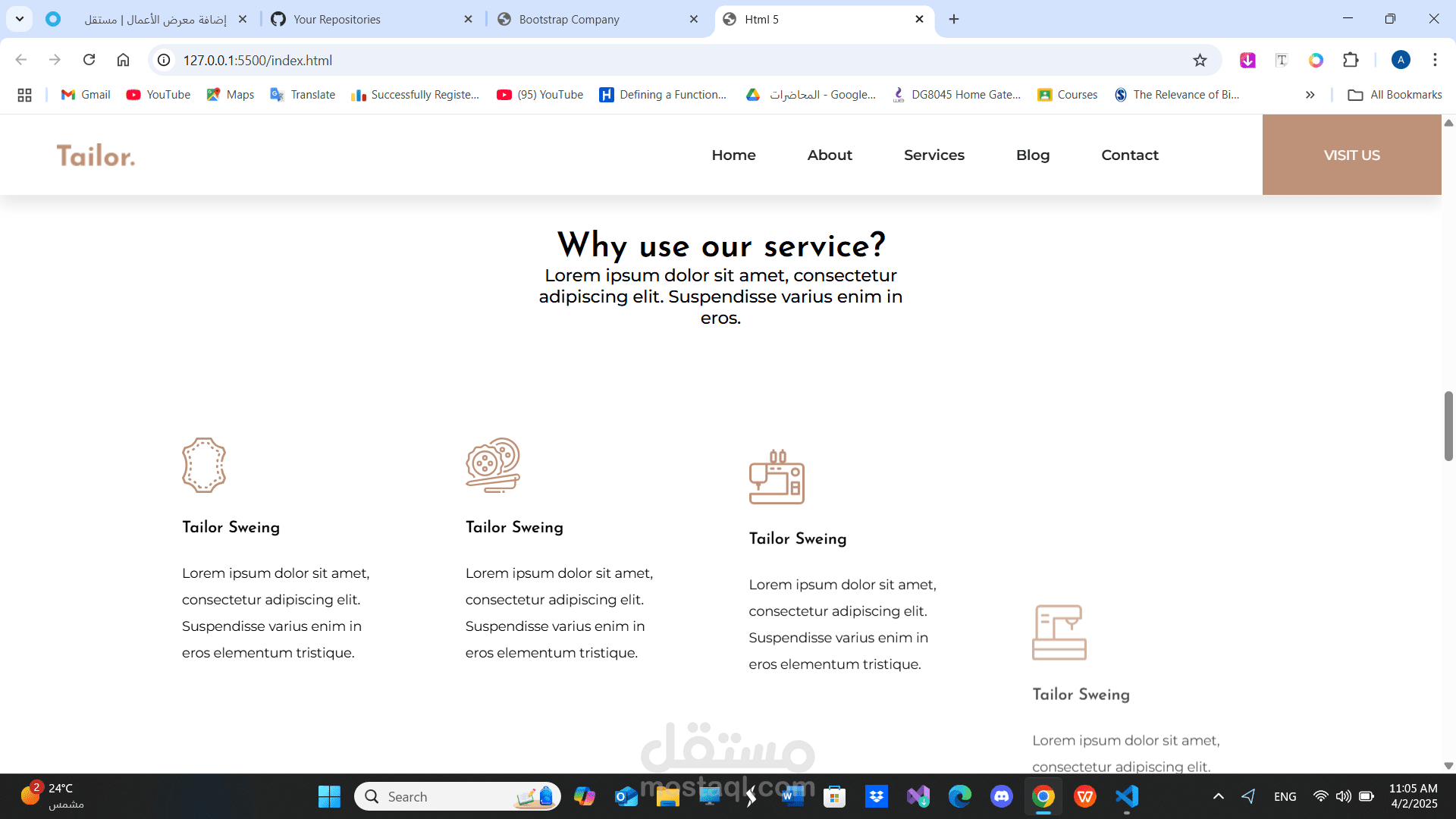Click the sewing machine service icon
The image size is (1456, 819).
777,478
